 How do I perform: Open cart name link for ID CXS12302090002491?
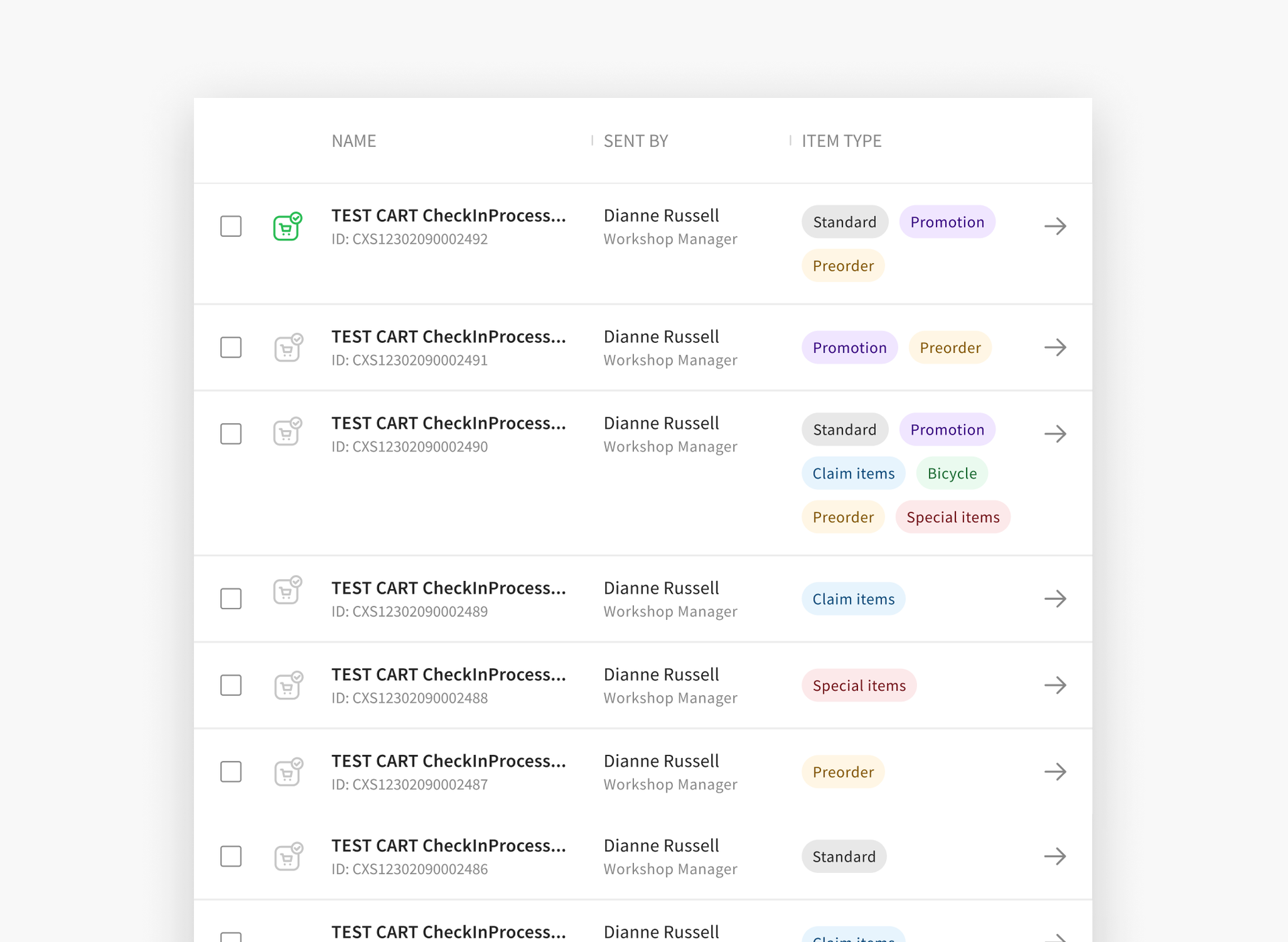tap(448, 337)
